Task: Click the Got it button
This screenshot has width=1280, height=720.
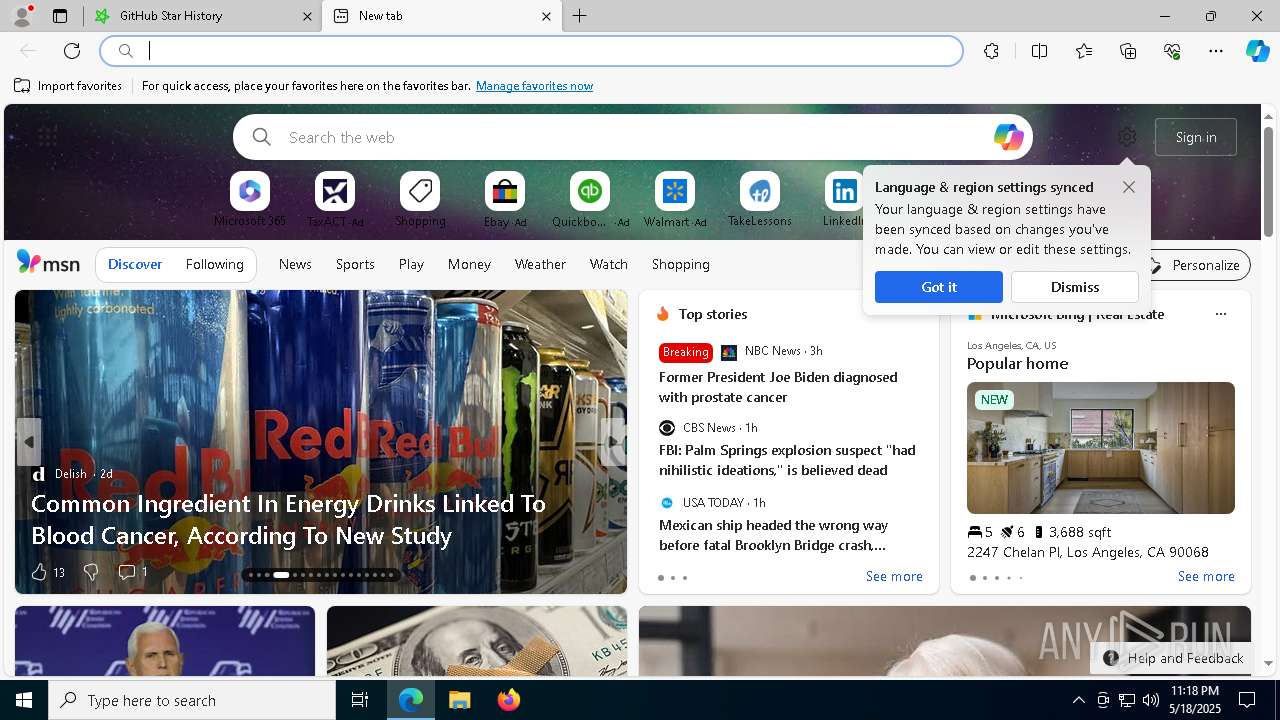Action: pyautogui.click(x=939, y=287)
